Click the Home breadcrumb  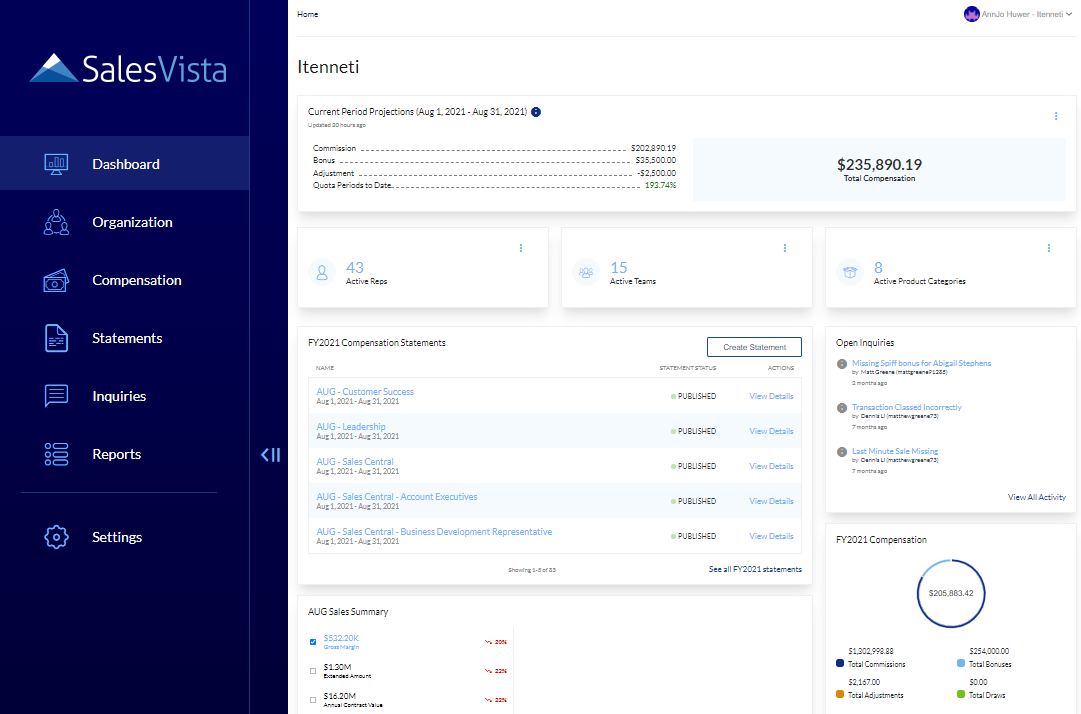(x=307, y=13)
